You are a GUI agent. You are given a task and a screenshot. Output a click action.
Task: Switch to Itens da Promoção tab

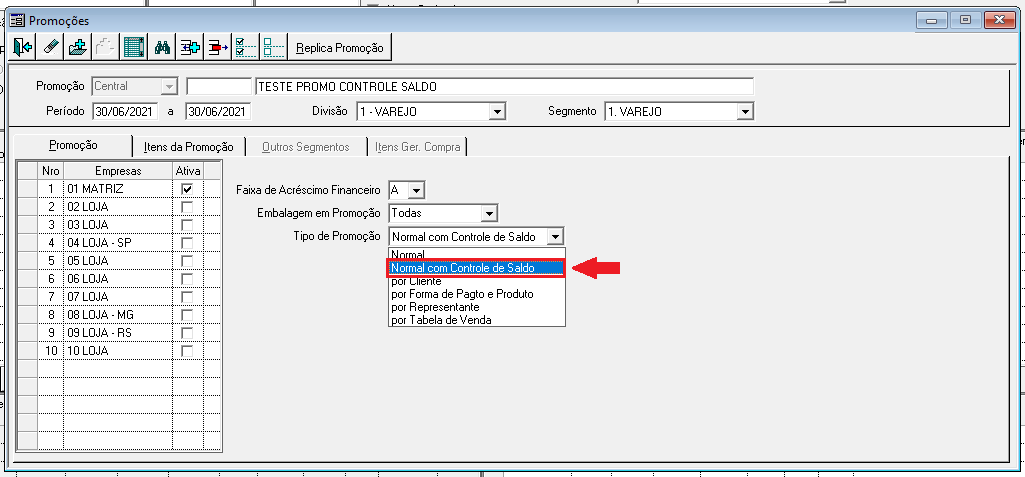tap(188, 147)
